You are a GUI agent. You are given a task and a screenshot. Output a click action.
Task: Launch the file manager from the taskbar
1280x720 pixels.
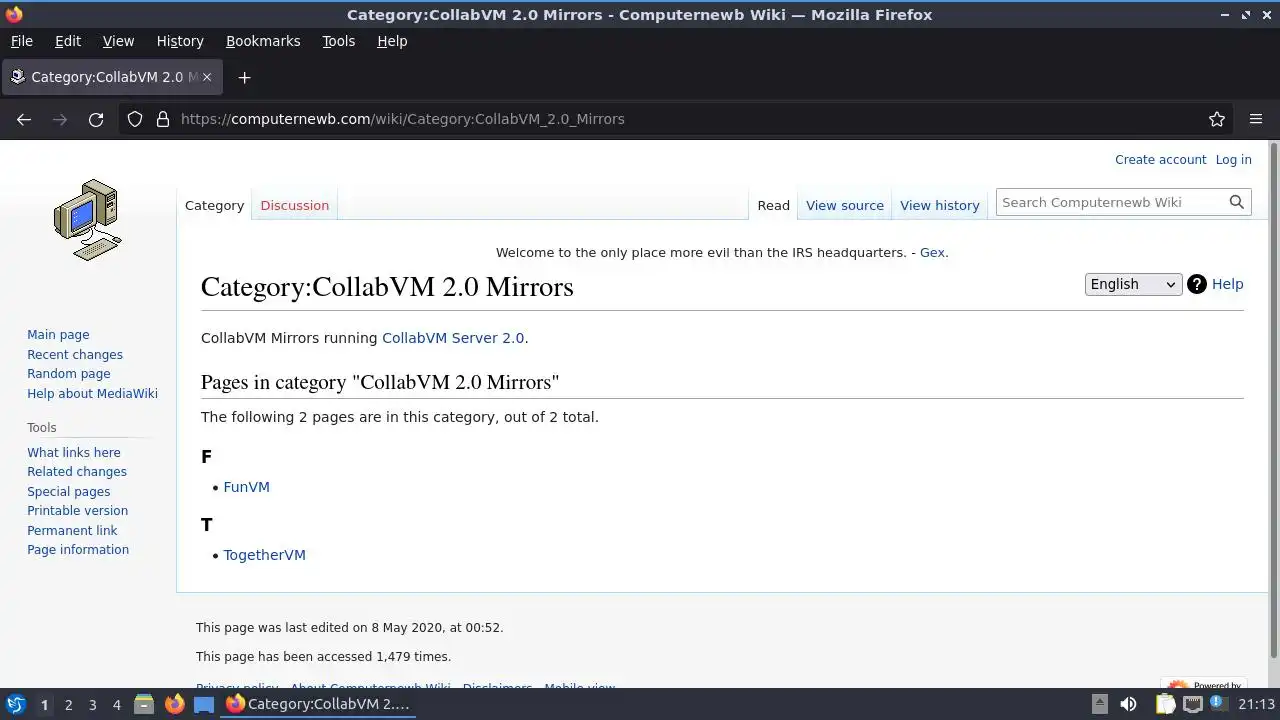pyautogui.click(x=144, y=704)
